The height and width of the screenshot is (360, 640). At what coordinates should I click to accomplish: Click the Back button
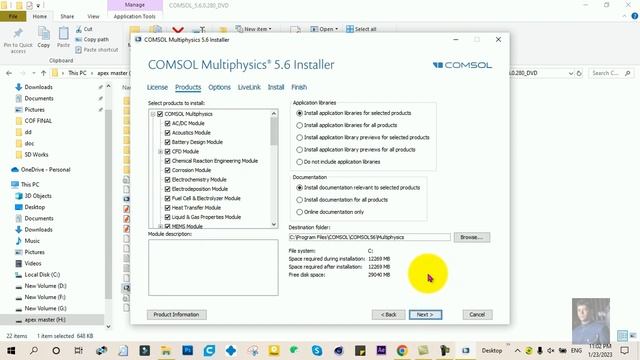(389, 315)
